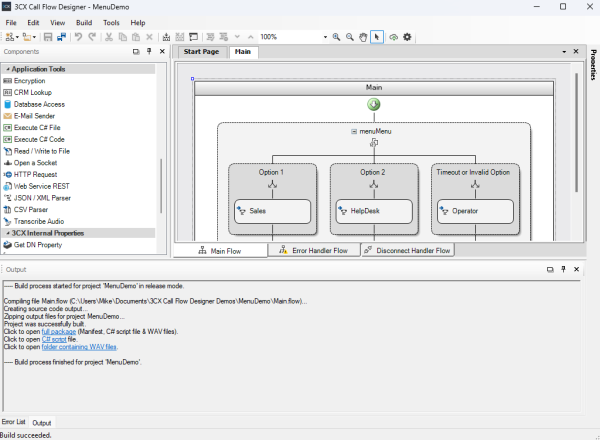This screenshot has height=440, width=600.
Task: Click the Build all toolbar icon
Action: coord(180,37)
